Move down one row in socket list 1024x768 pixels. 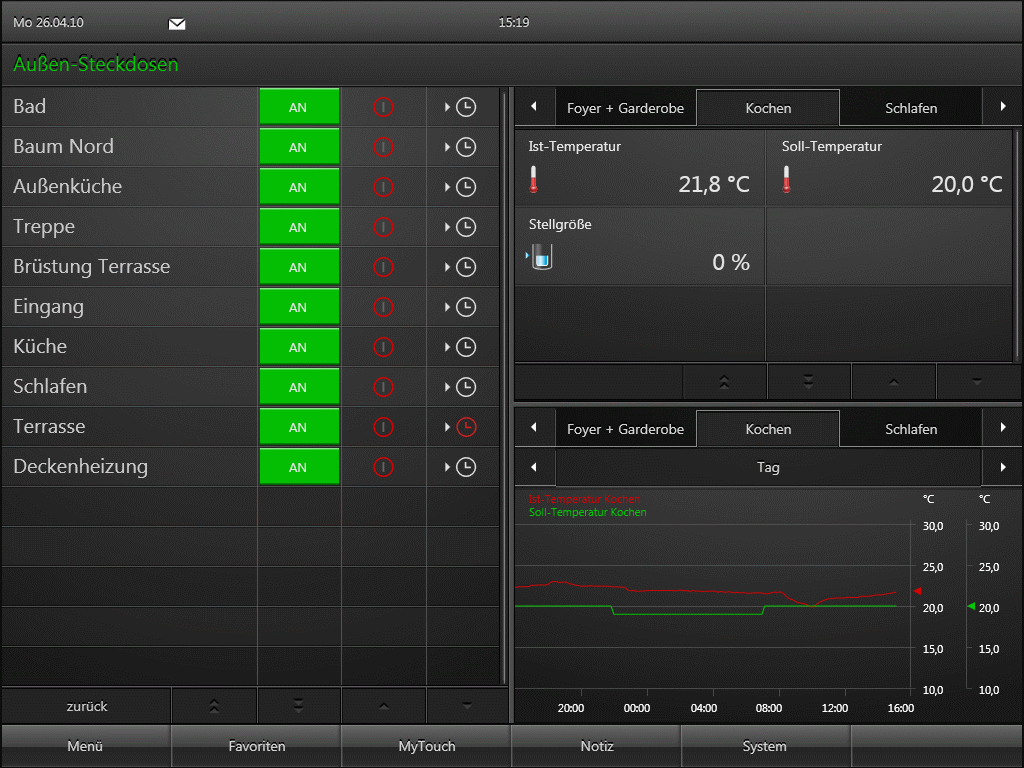[x=466, y=706]
